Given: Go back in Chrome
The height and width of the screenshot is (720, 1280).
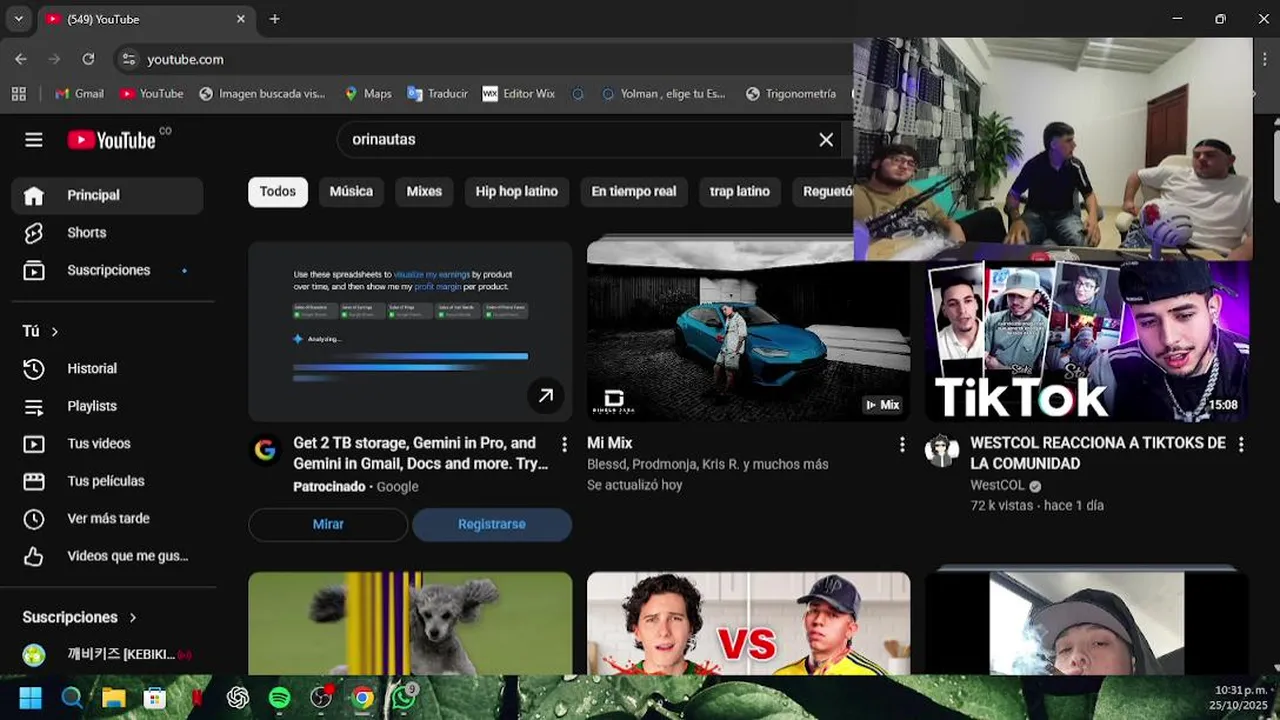Looking at the screenshot, I should point(21,59).
